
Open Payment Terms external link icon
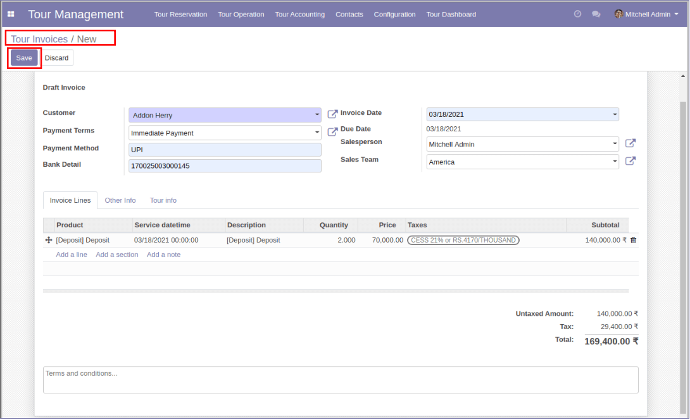point(332,132)
